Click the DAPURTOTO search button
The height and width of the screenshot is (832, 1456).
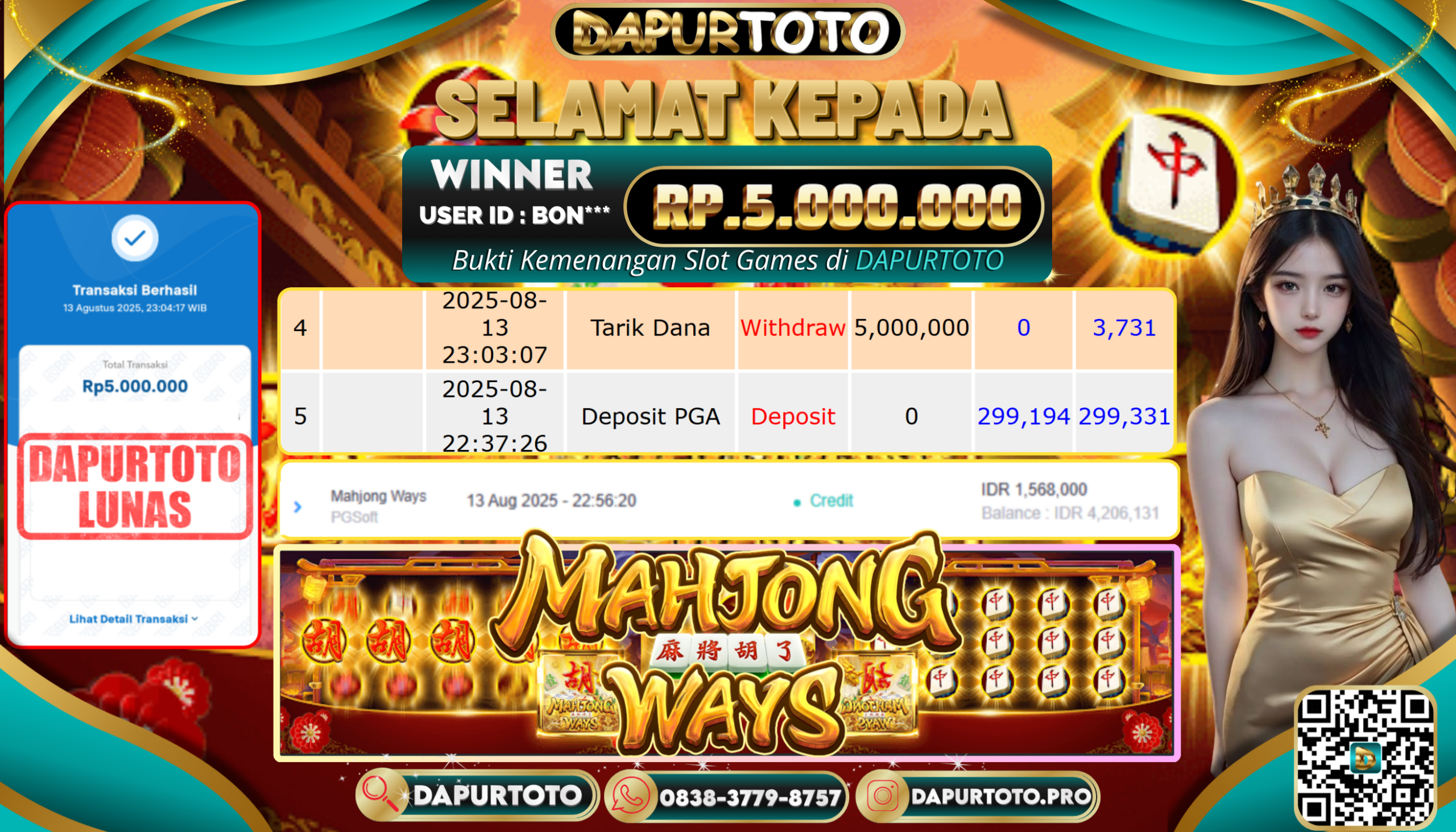click(x=477, y=796)
